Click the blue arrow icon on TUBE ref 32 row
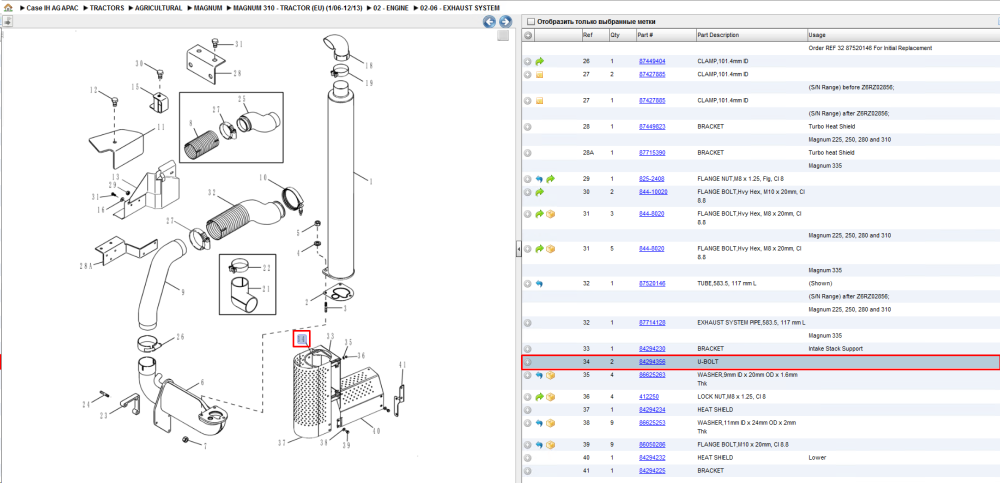This screenshot has height=483, width=1000. [540, 283]
